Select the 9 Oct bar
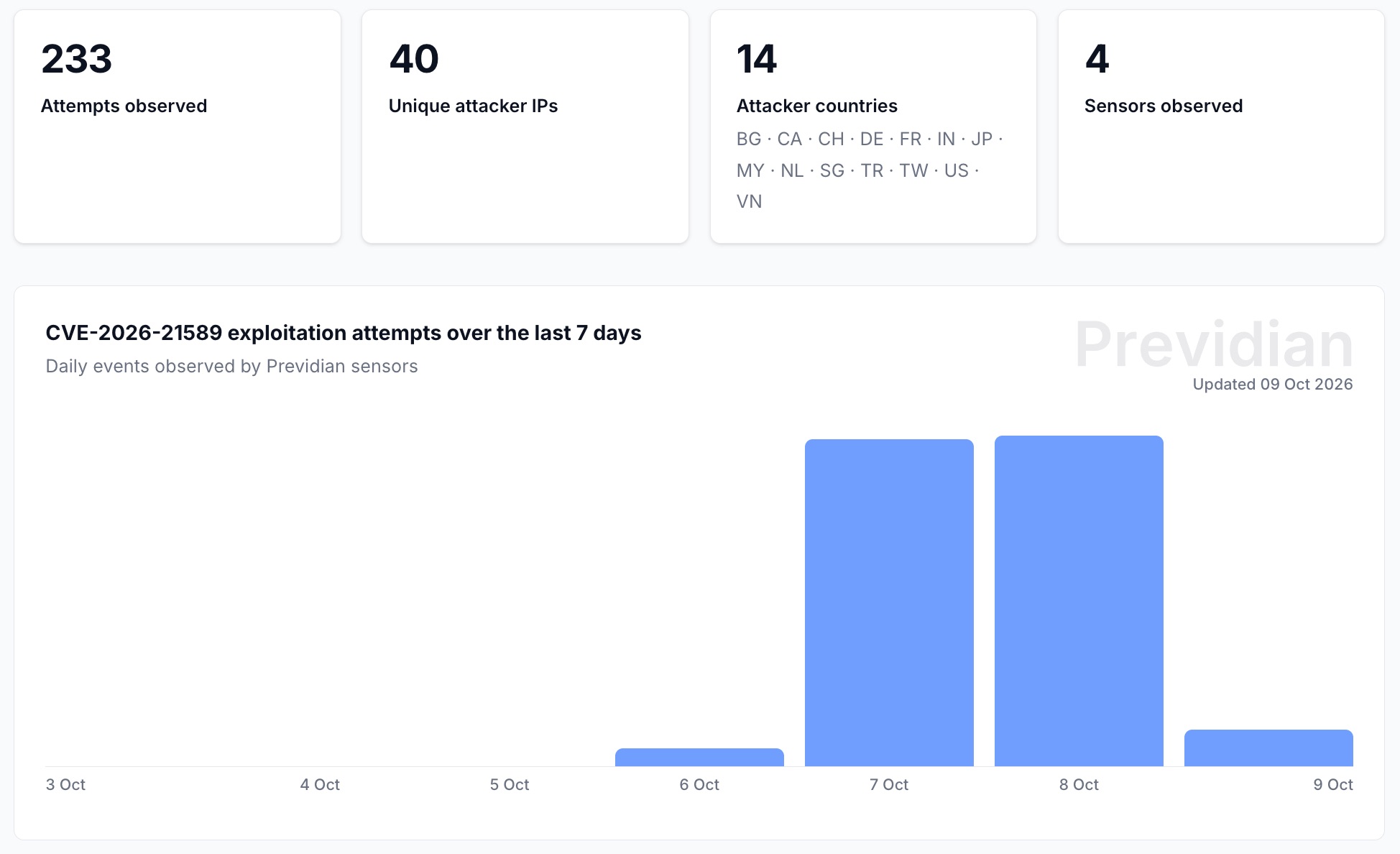This screenshot has width=1400, height=854. click(x=1268, y=748)
